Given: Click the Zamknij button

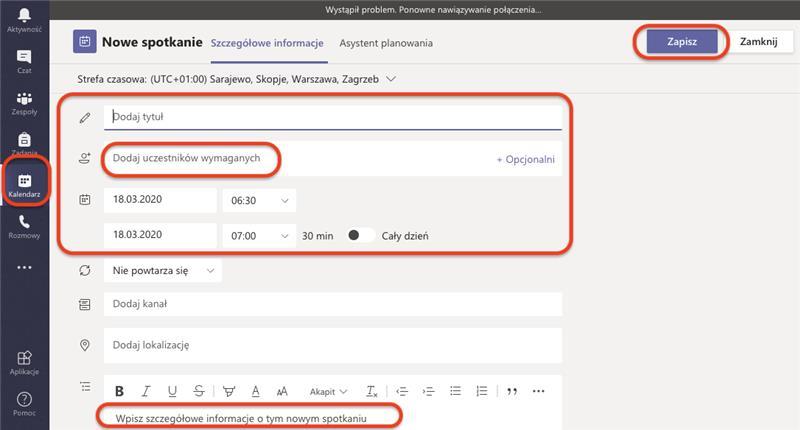Looking at the screenshot, I should coord(758,42).
